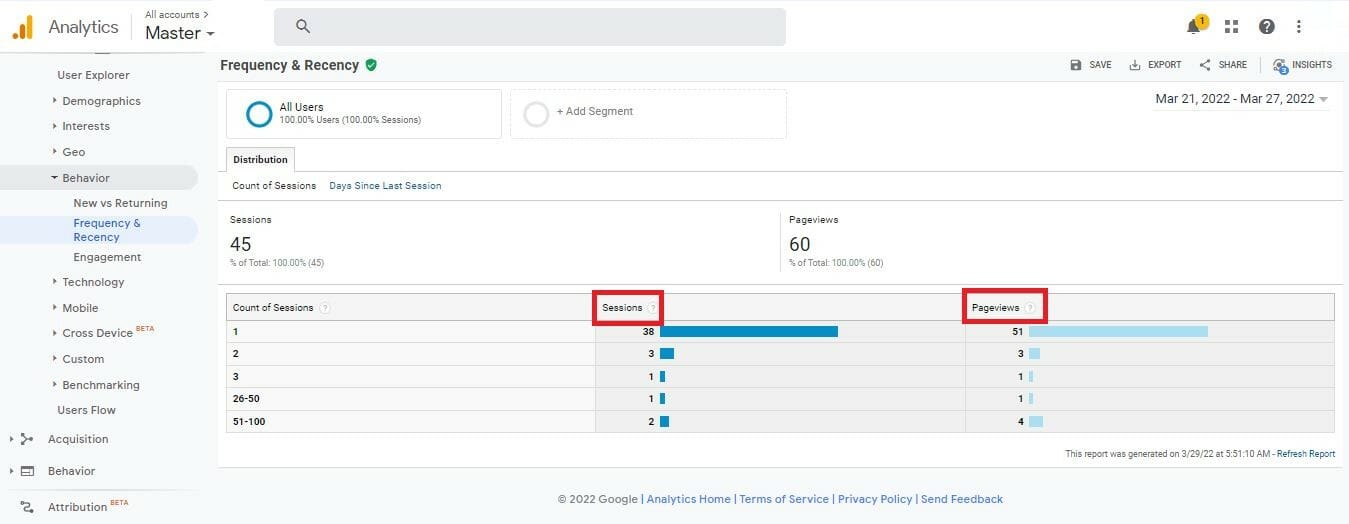Click the Share button
The width and height of the screenshot is (1349, 524).
[1223, 65]
